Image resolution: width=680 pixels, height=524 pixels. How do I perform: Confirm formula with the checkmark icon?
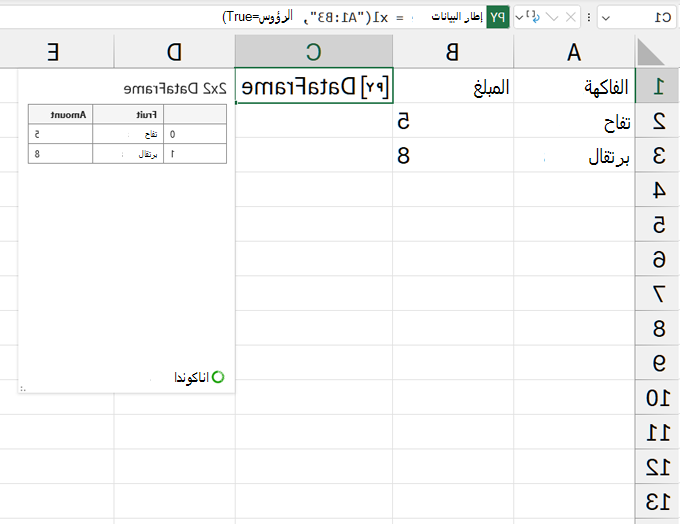(x=552, y=17)
